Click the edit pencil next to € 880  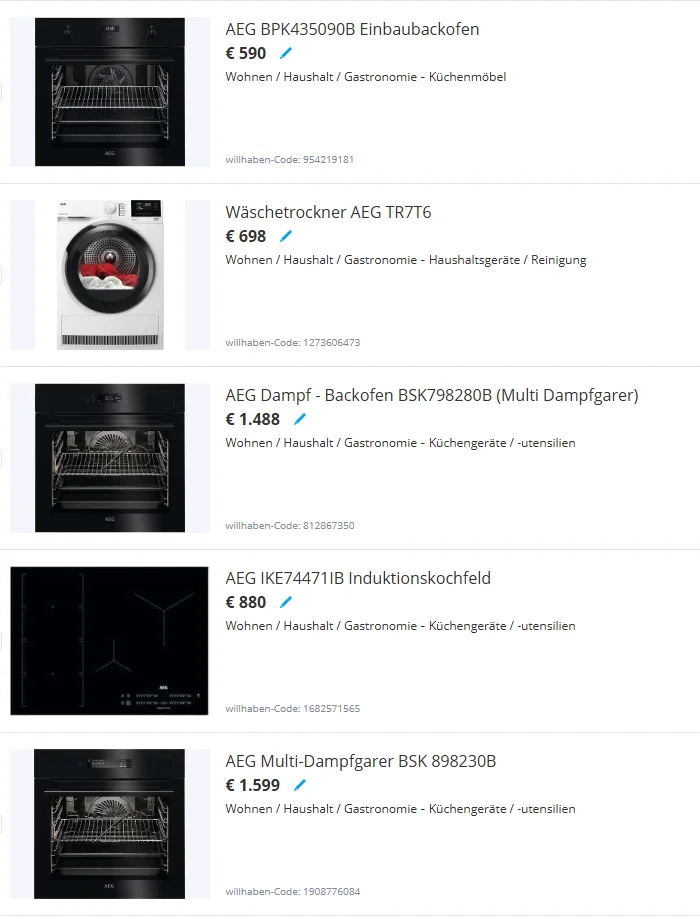286,602
